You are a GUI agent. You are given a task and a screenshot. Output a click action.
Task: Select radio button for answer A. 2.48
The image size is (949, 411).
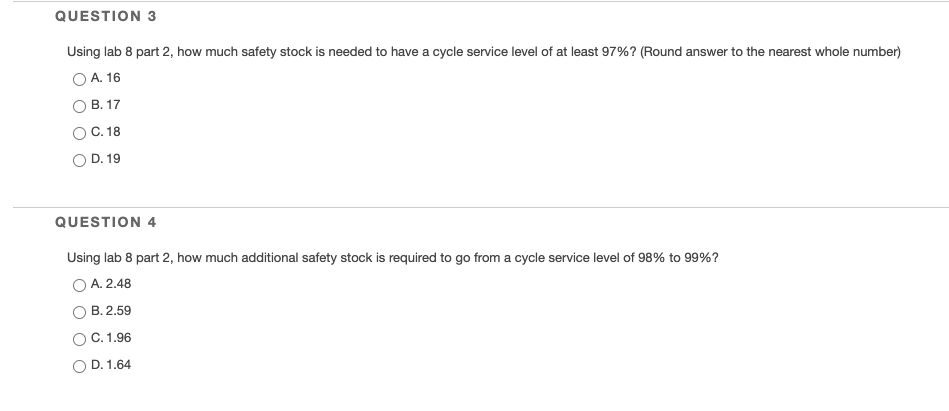pos(79,285)
